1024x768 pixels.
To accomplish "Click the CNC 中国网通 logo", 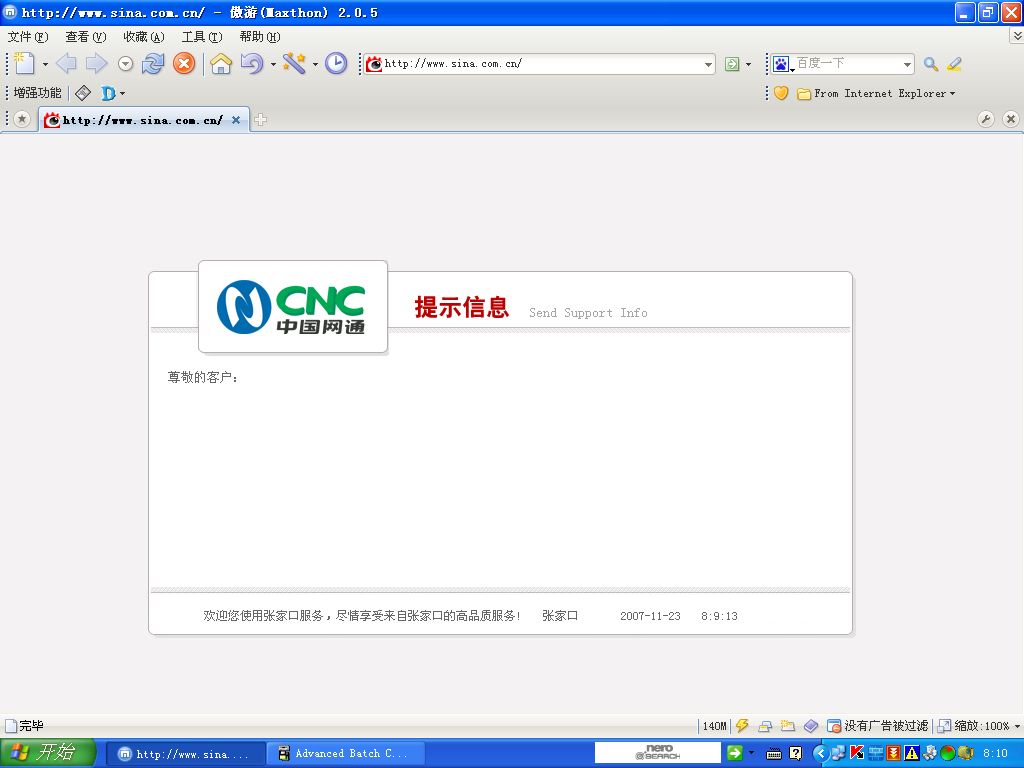I will (291, 307).
